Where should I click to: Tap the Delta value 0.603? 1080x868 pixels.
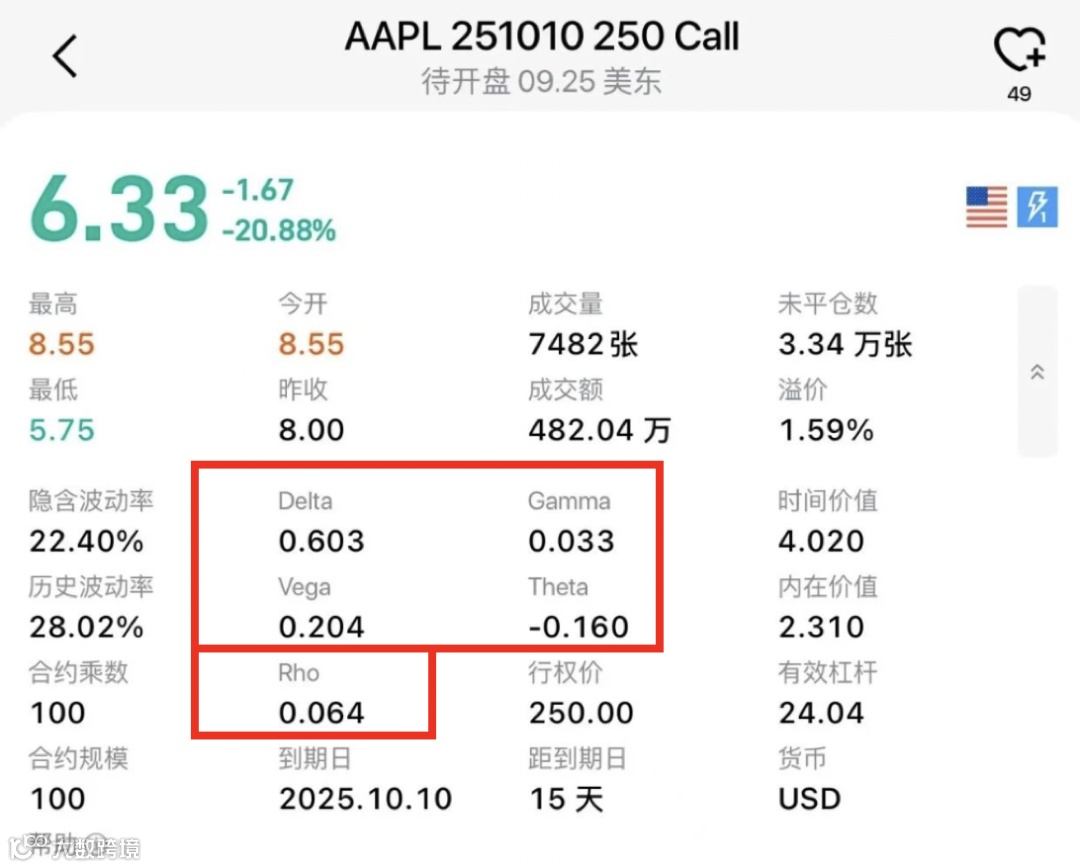pos(322,541)
